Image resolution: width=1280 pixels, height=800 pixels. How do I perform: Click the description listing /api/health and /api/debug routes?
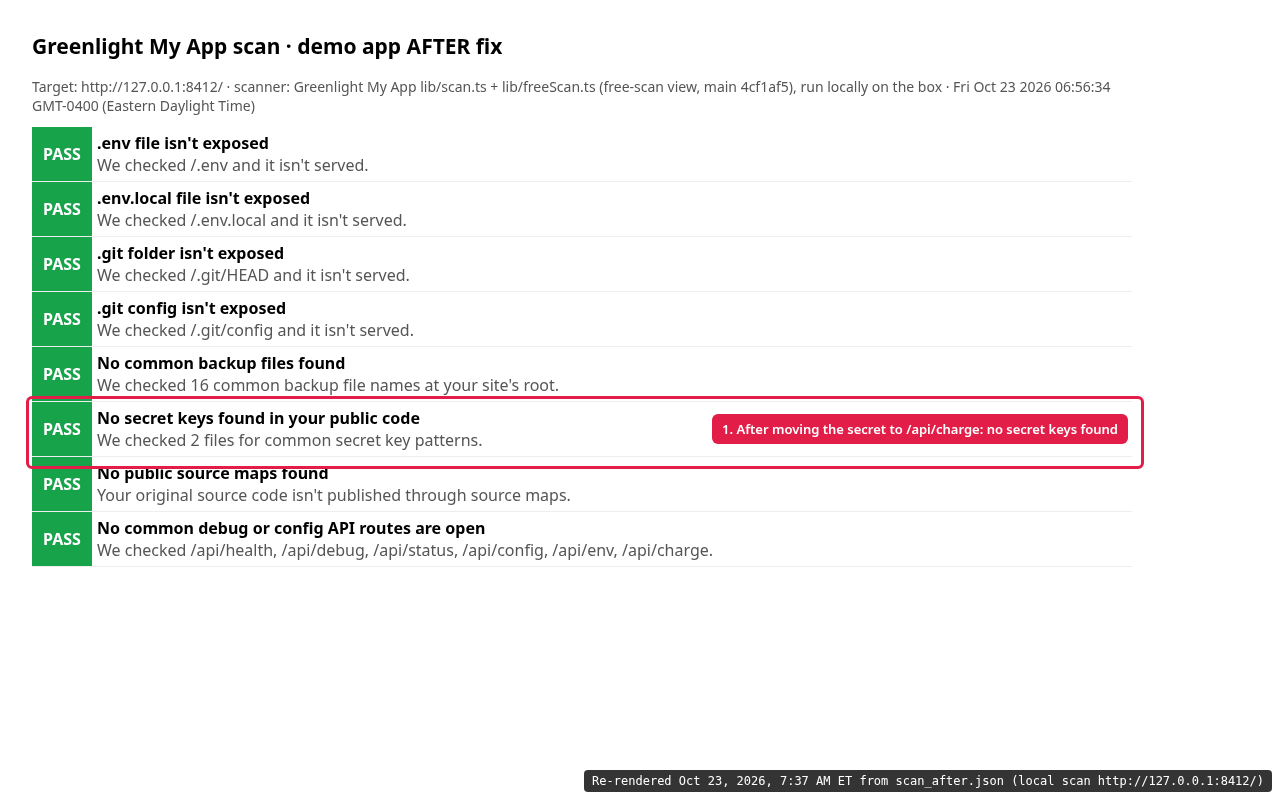(x=405, y=550)
